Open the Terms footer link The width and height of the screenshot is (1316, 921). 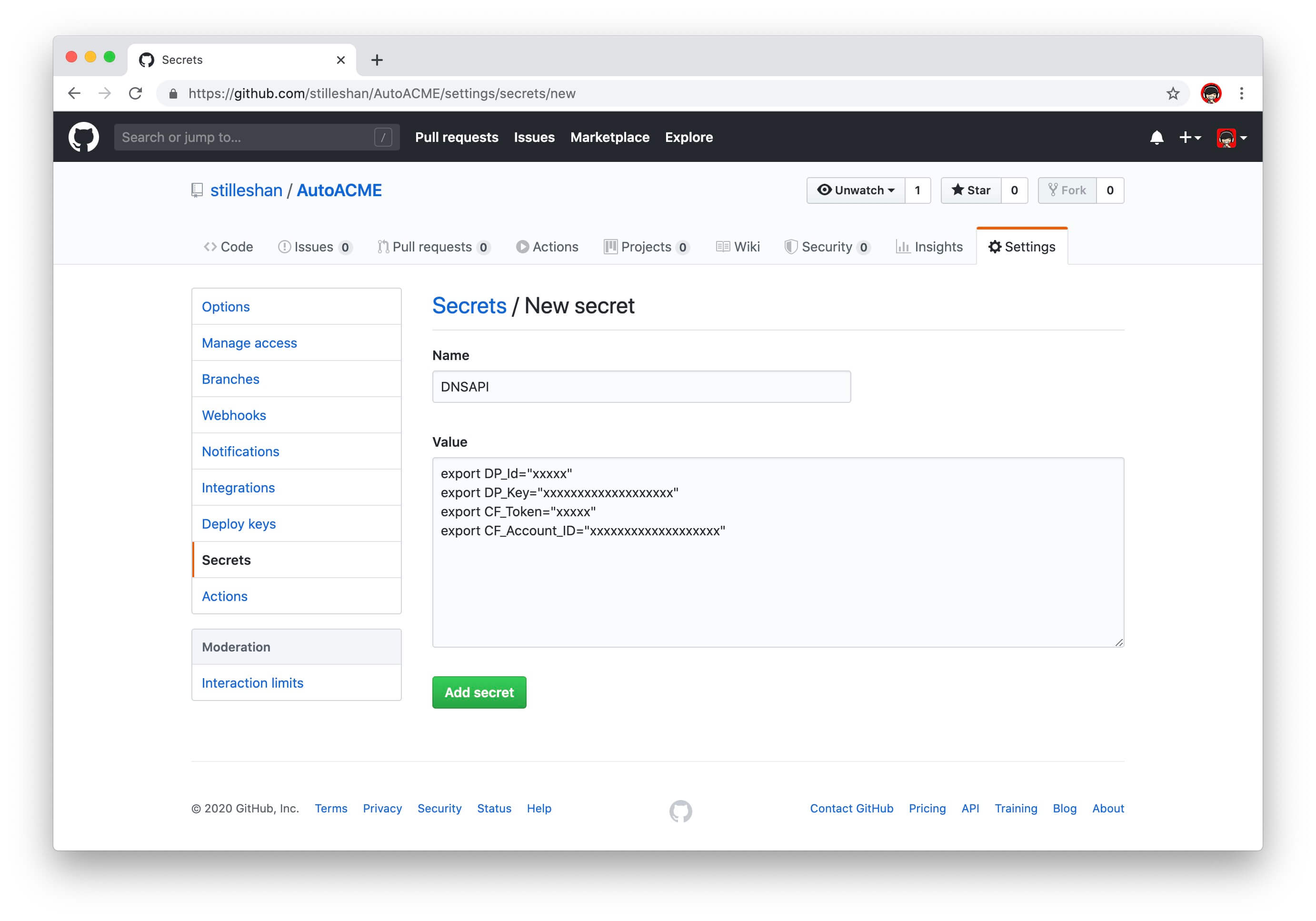(331, 808)
